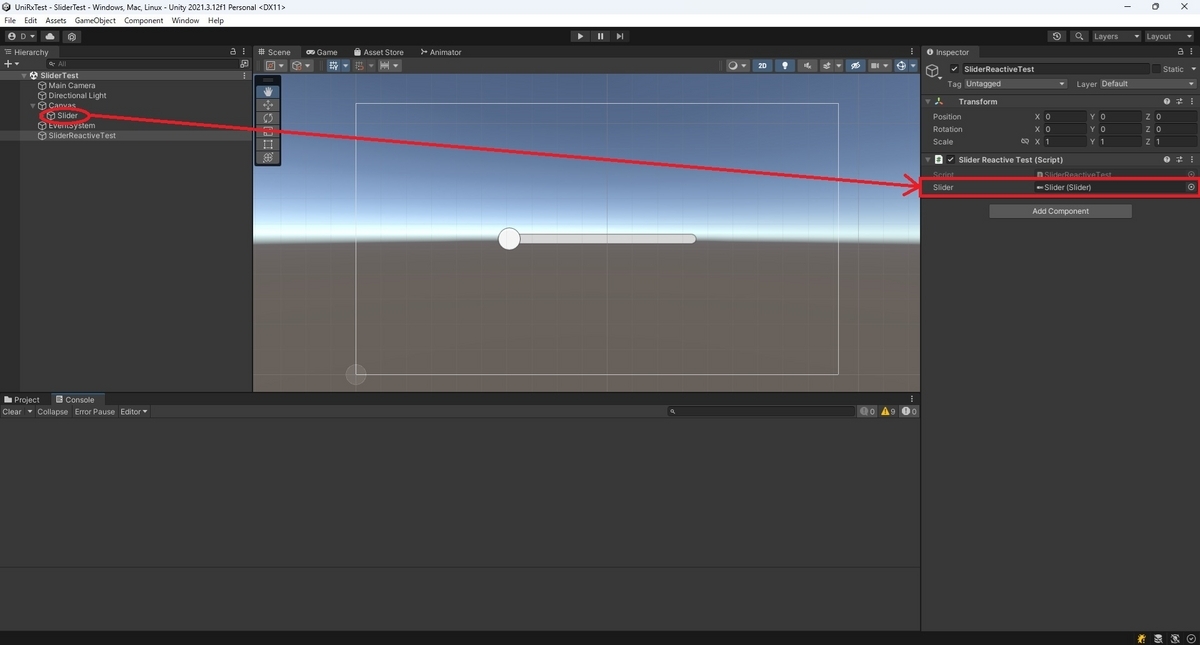1200x645 pixels.
Task: Open the console Editor dropdown
Action: pyautogui.click(x=133, y=412)
